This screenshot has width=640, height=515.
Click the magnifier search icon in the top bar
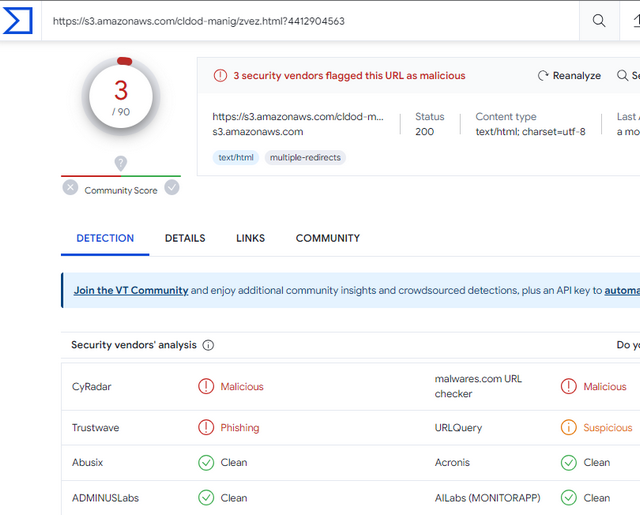tap(599, 20)
